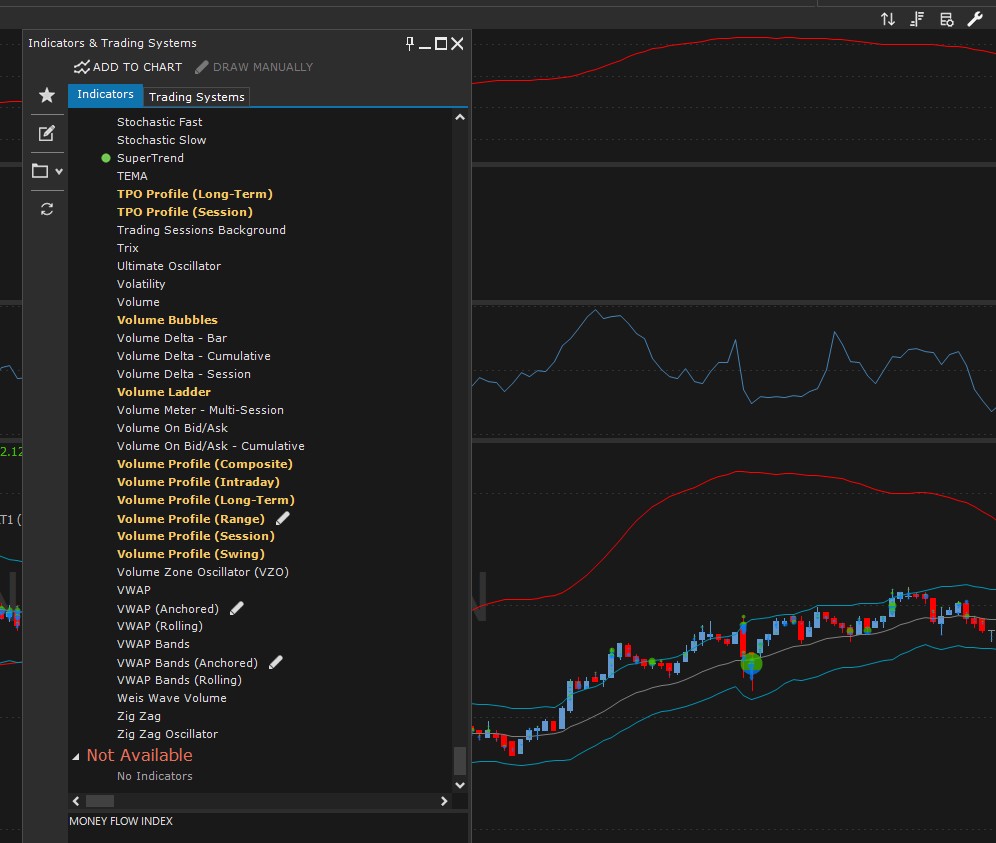Select Volume Delta - Session

click(184, 374)
